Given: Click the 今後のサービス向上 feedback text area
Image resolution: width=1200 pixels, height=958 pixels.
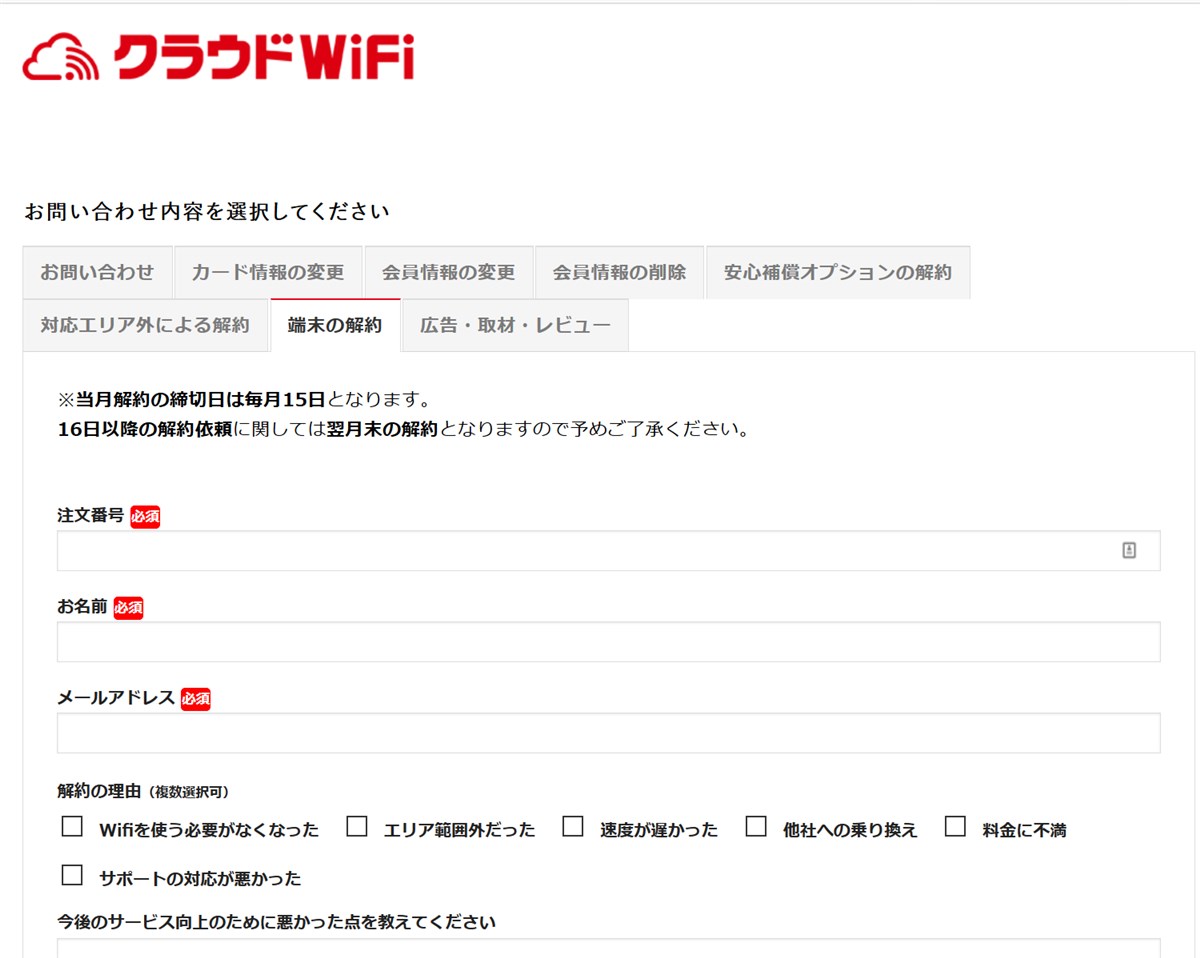Looking at the screenshot, I should pos(608,948).
